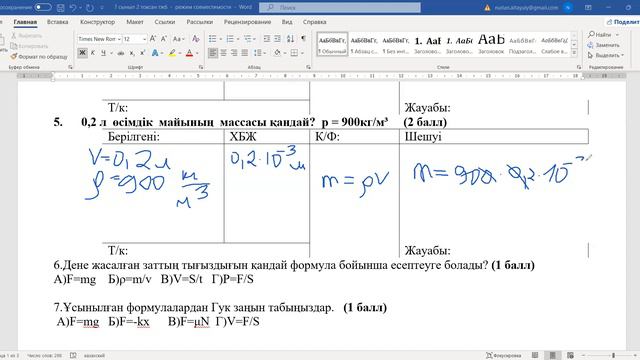Screen dimensions: 640x360
Task: Switch to the Главная tab
Action: coord(25,22)
